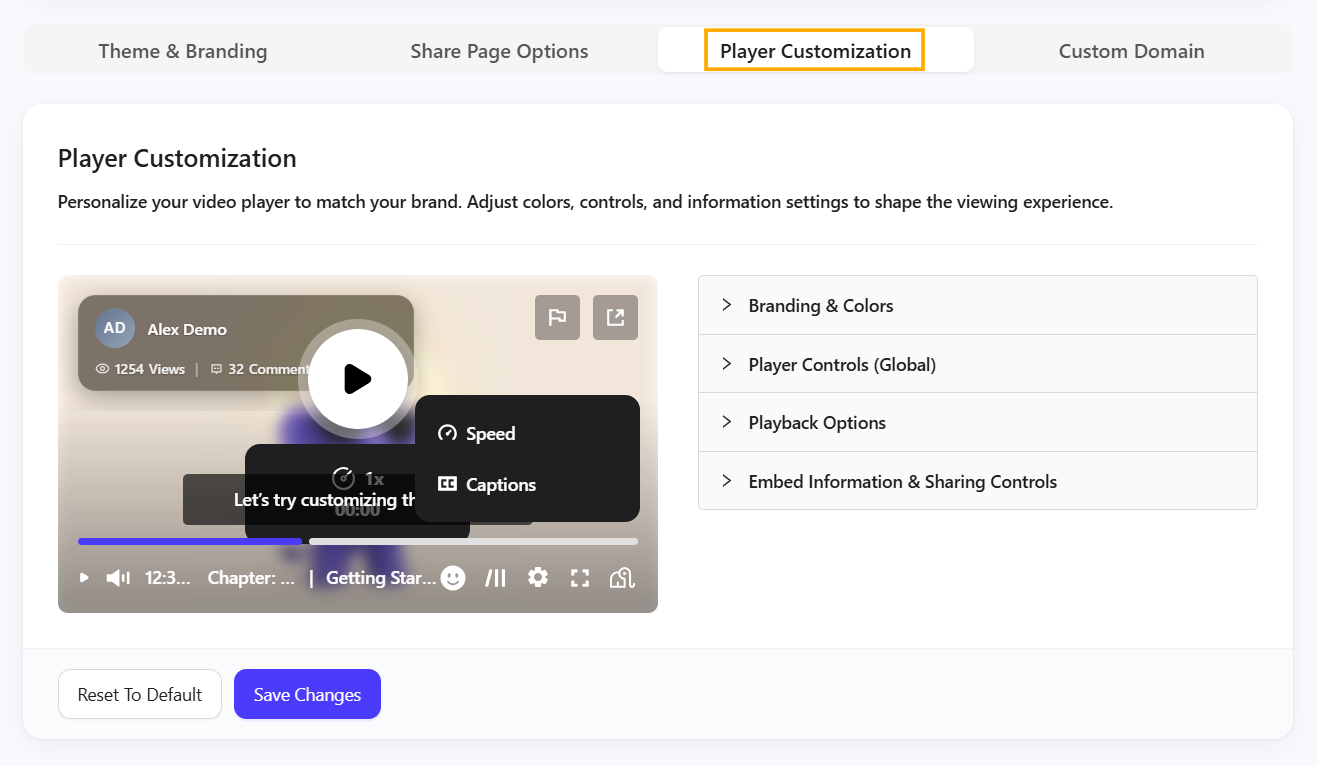Click the 1254 Views text
This screenshot has height=766, width=1317.
tap(149, 369)
